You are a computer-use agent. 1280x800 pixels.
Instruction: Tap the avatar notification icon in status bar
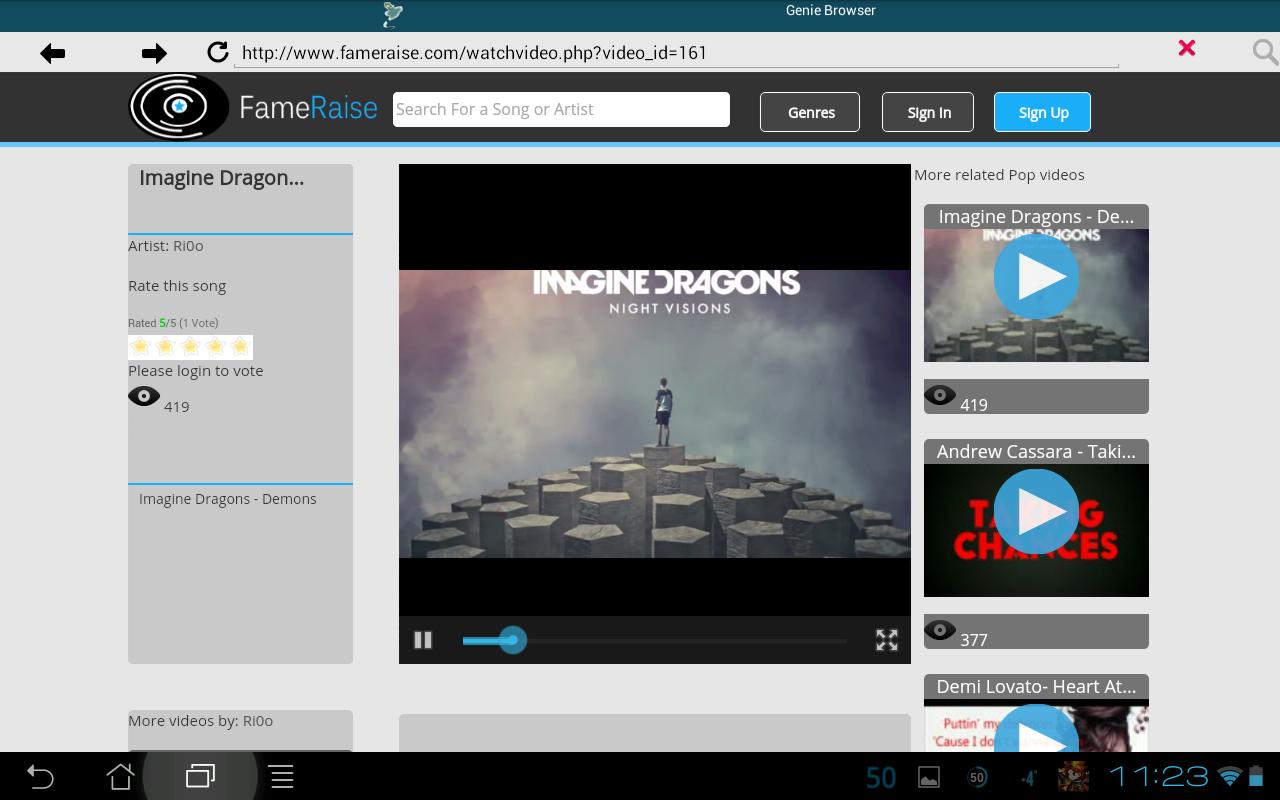coord(1073,776)
